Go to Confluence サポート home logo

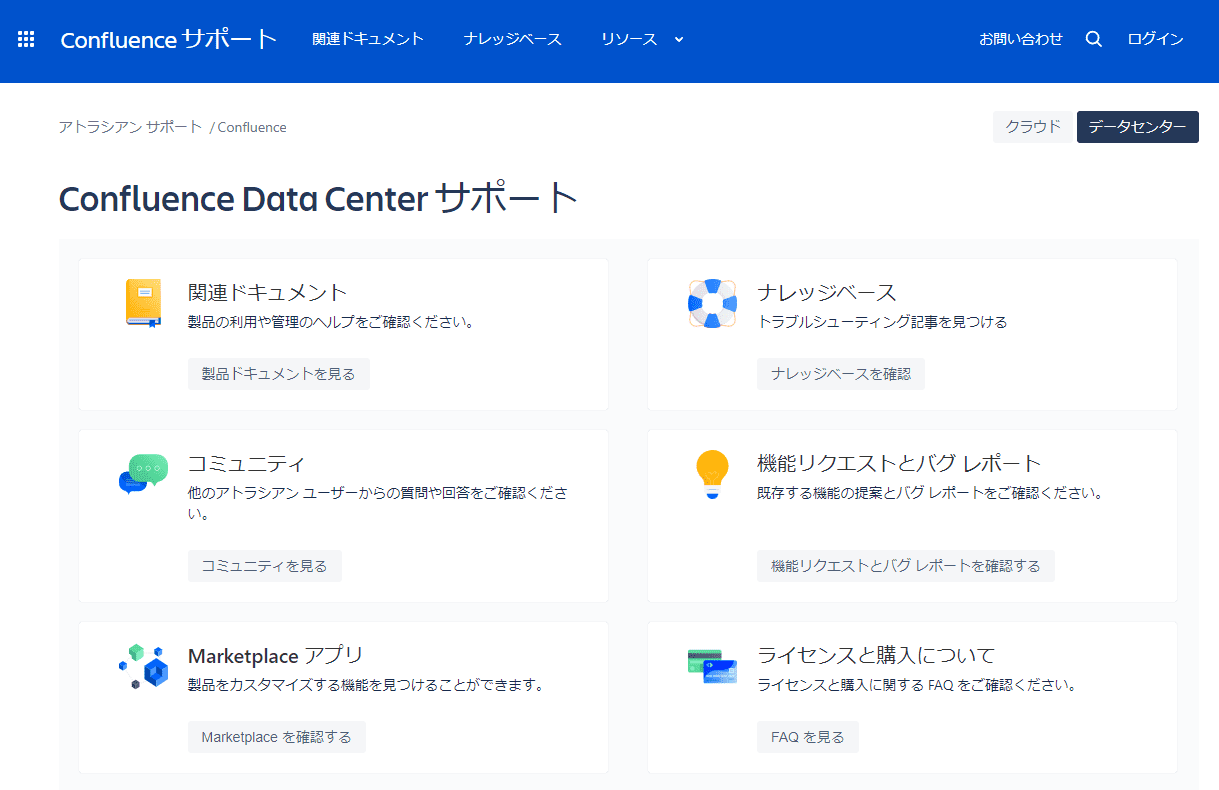click(x=169, y=39)
